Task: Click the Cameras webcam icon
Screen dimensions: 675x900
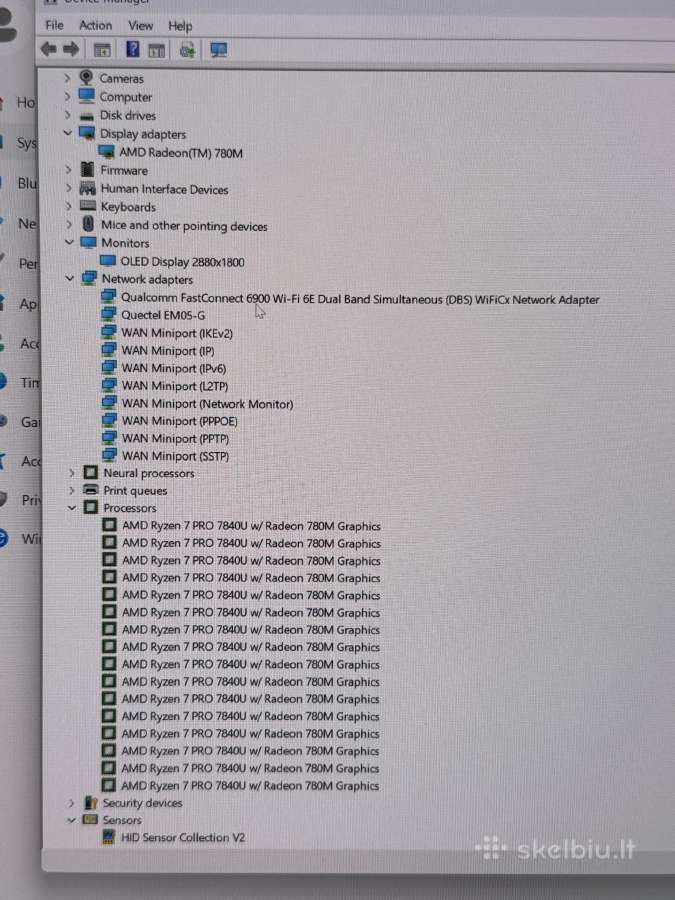Action: [x=87, y=77]
